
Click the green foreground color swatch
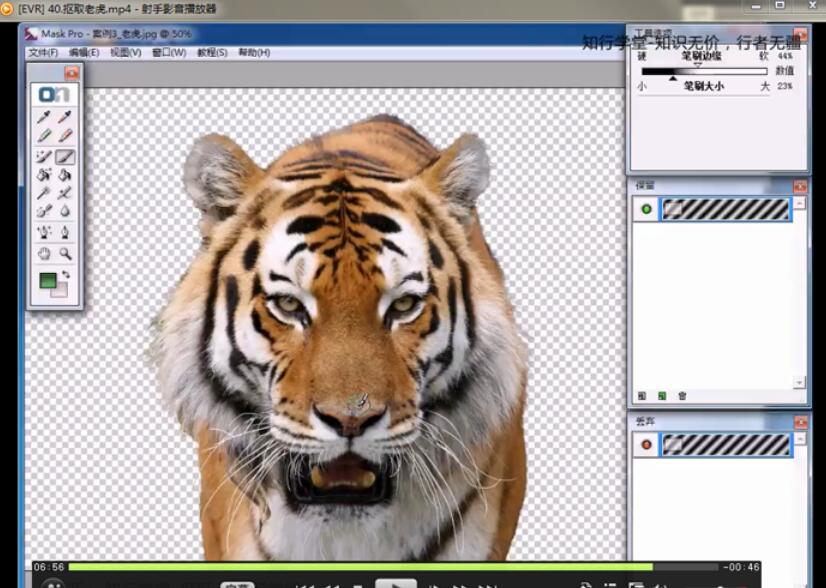47,281
